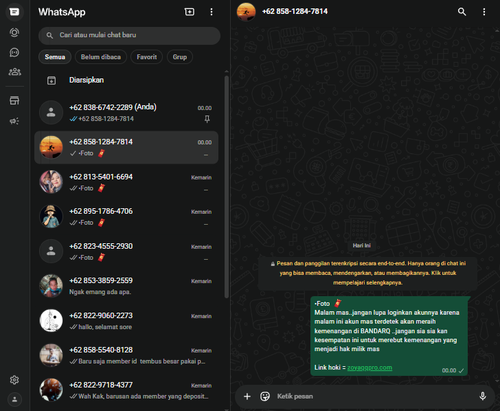Start a new chat with the plus icon
The width and height of the screenshot is (500, 411).
tap(189, 12)
